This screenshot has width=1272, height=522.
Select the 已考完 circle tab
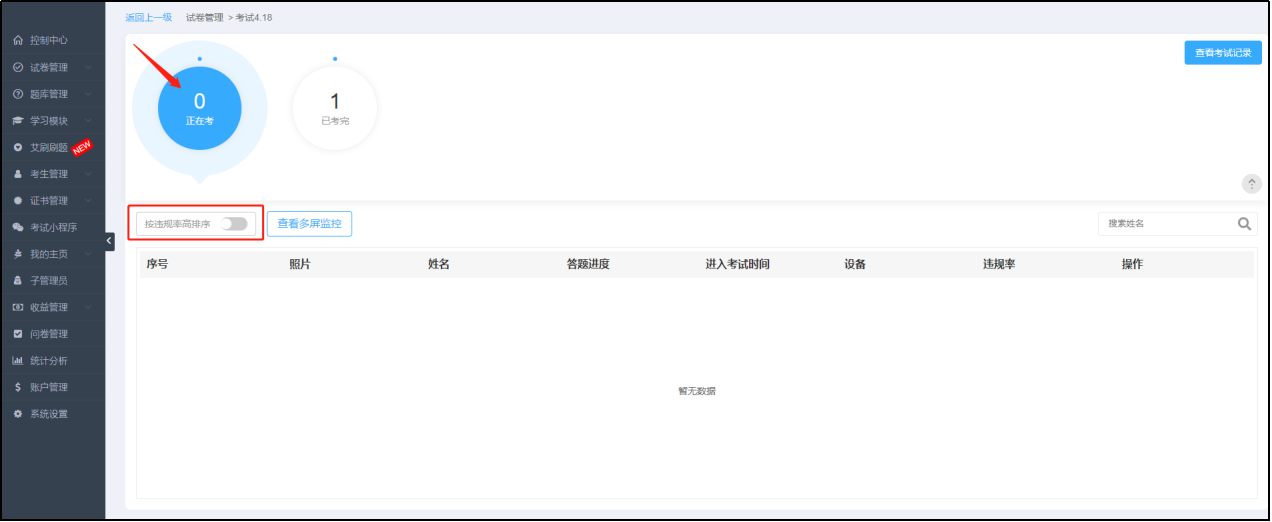(335, 108)
